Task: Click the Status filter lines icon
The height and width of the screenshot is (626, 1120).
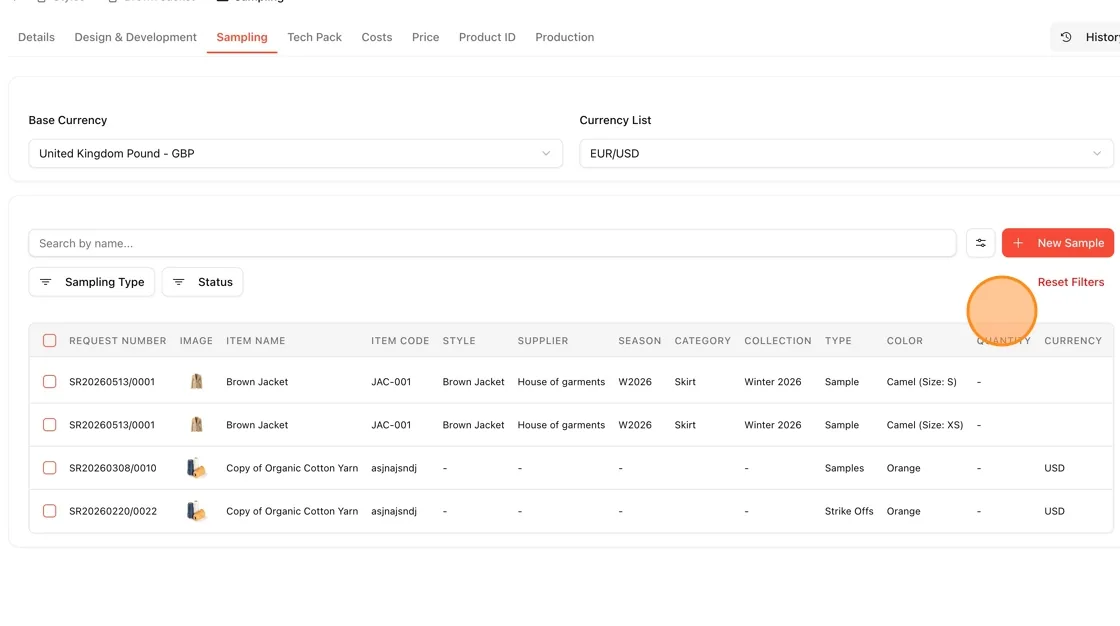Action: 179,282
